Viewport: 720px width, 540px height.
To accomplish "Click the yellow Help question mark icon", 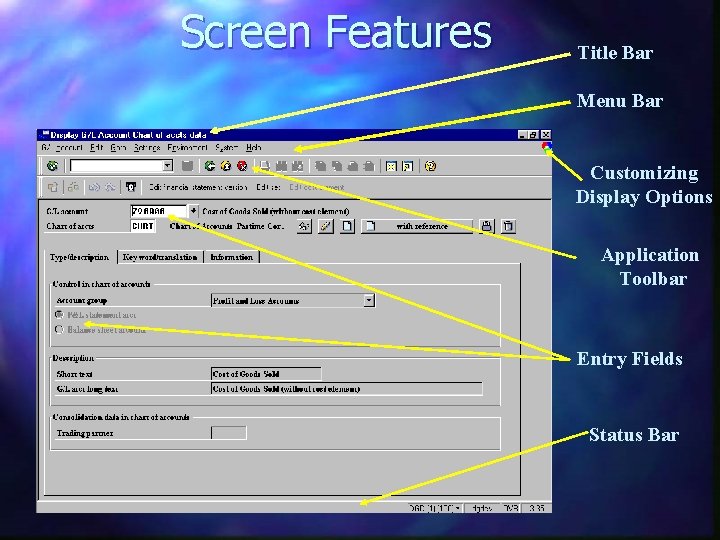I will pyautogui.click(x=430, y=166).
